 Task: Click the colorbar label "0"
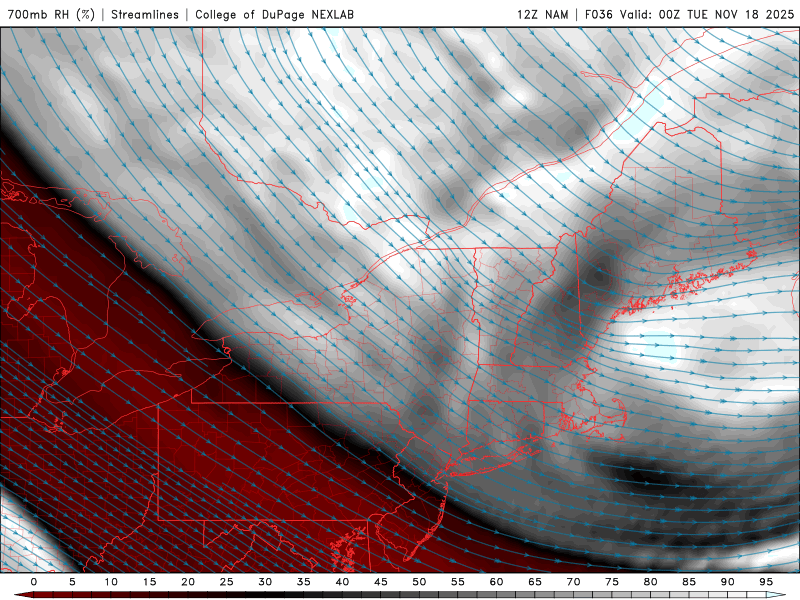[x=34, y=582]
